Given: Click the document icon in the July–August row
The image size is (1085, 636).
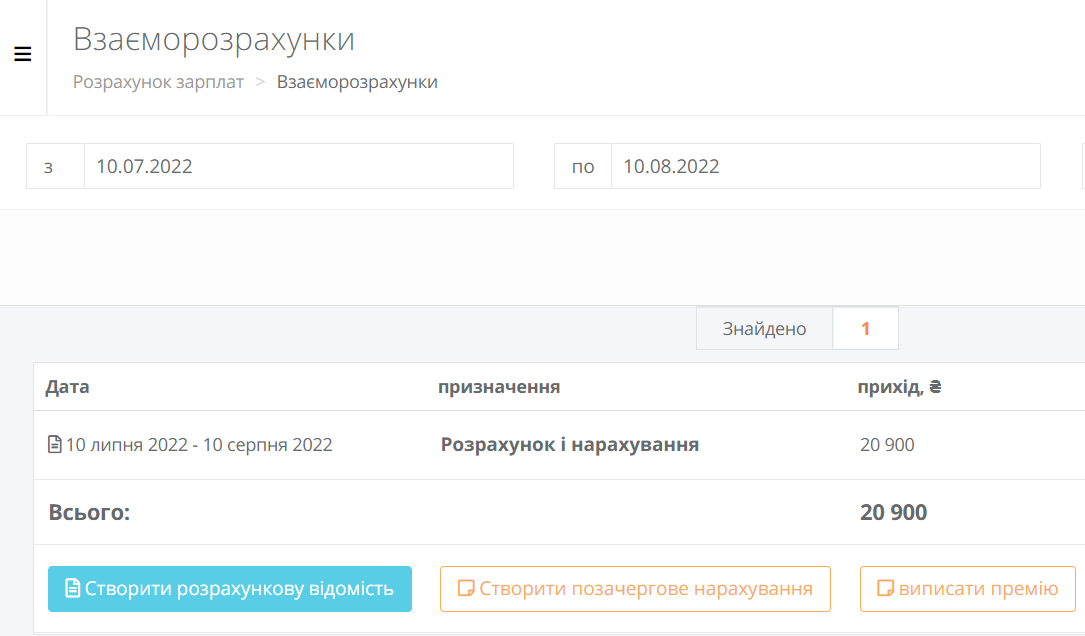Looking at the screenshot, I should (55, 445).
